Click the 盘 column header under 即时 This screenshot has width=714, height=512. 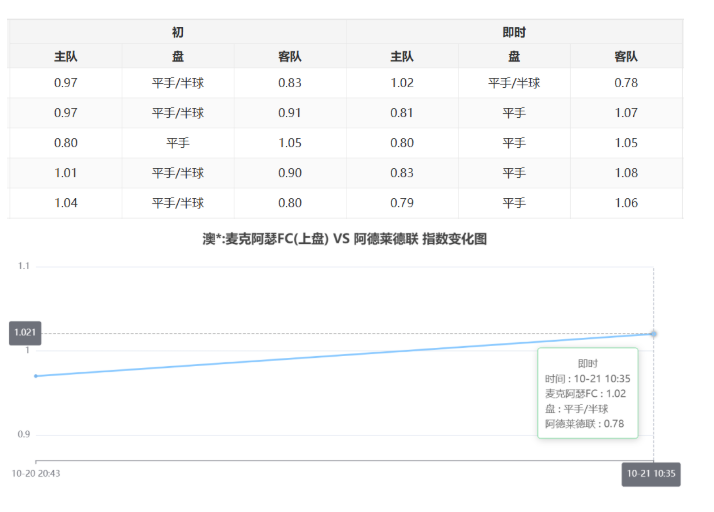coord(514,57)
